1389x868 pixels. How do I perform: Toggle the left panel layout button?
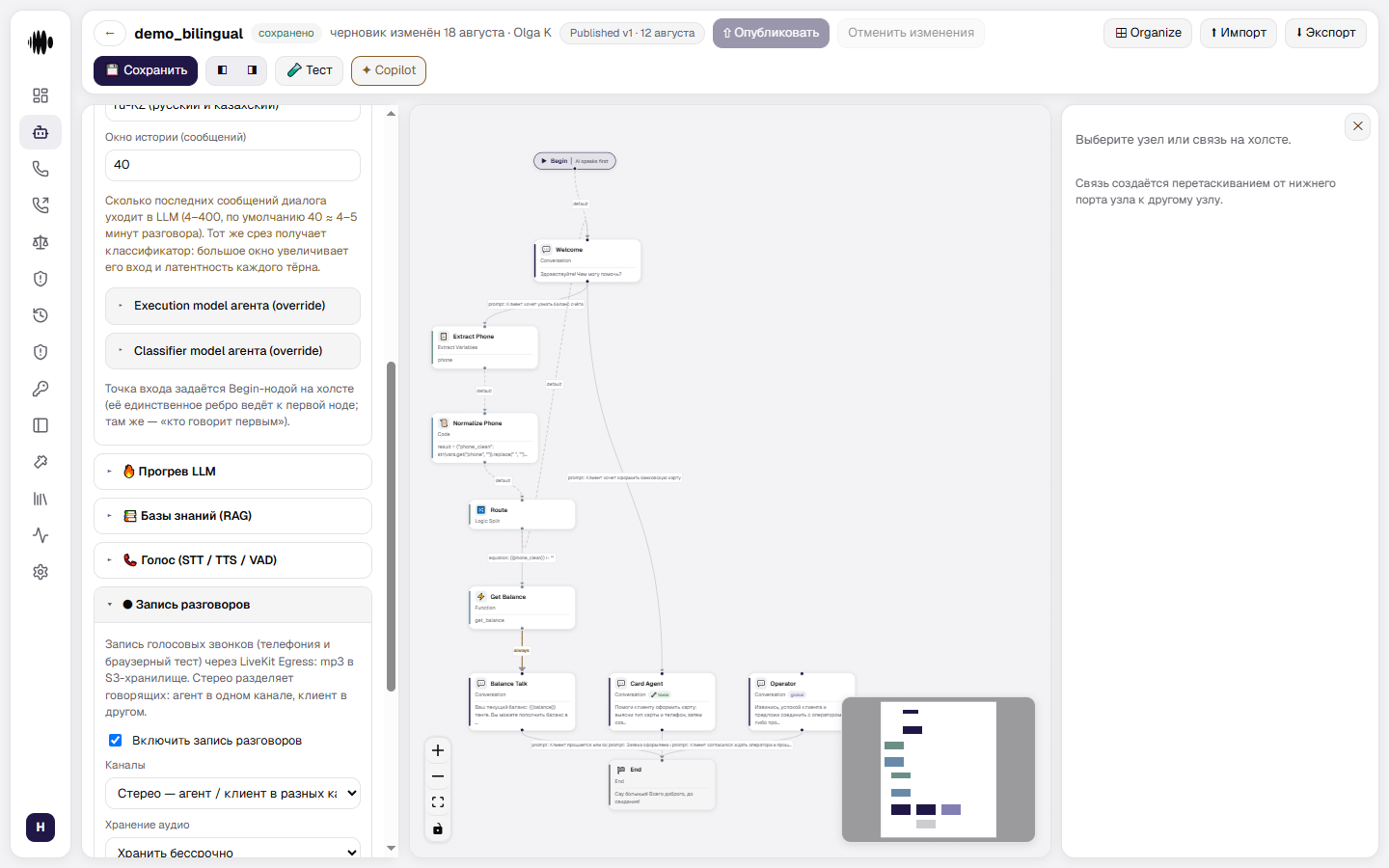[x=223, y=70]
